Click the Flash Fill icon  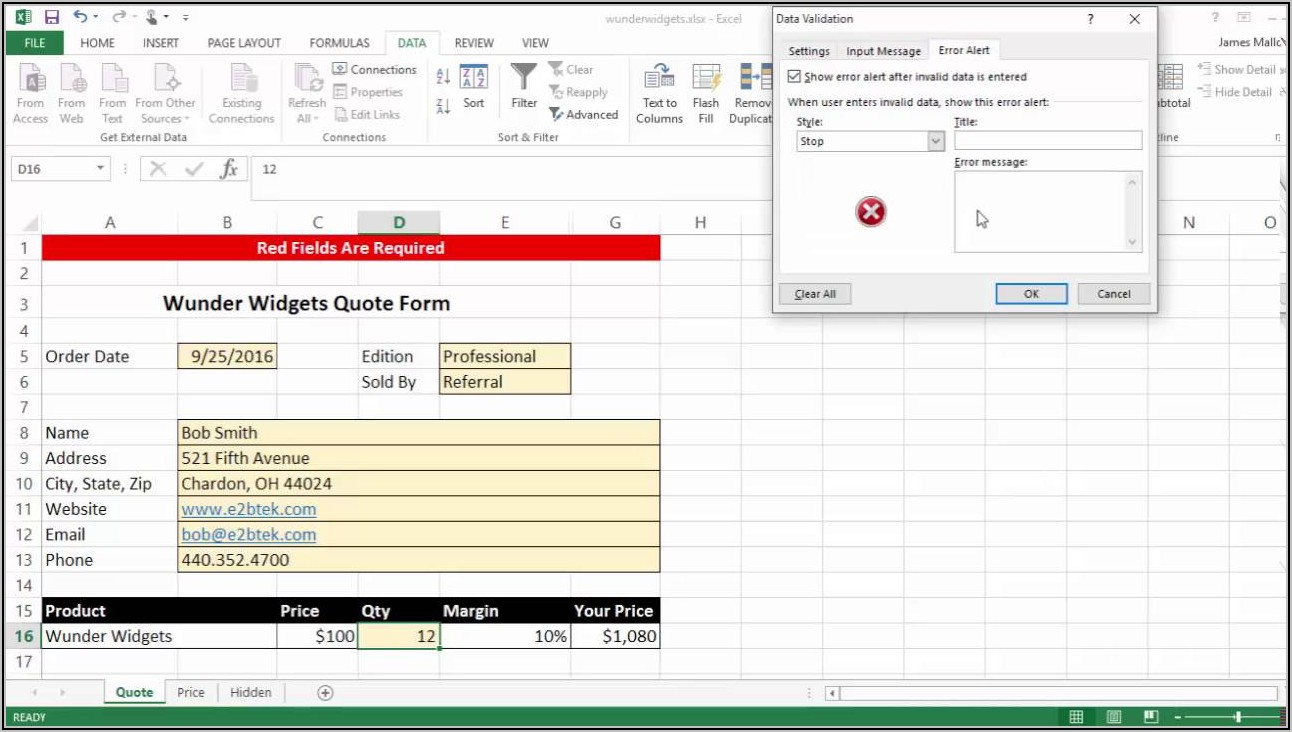point(706,78)
